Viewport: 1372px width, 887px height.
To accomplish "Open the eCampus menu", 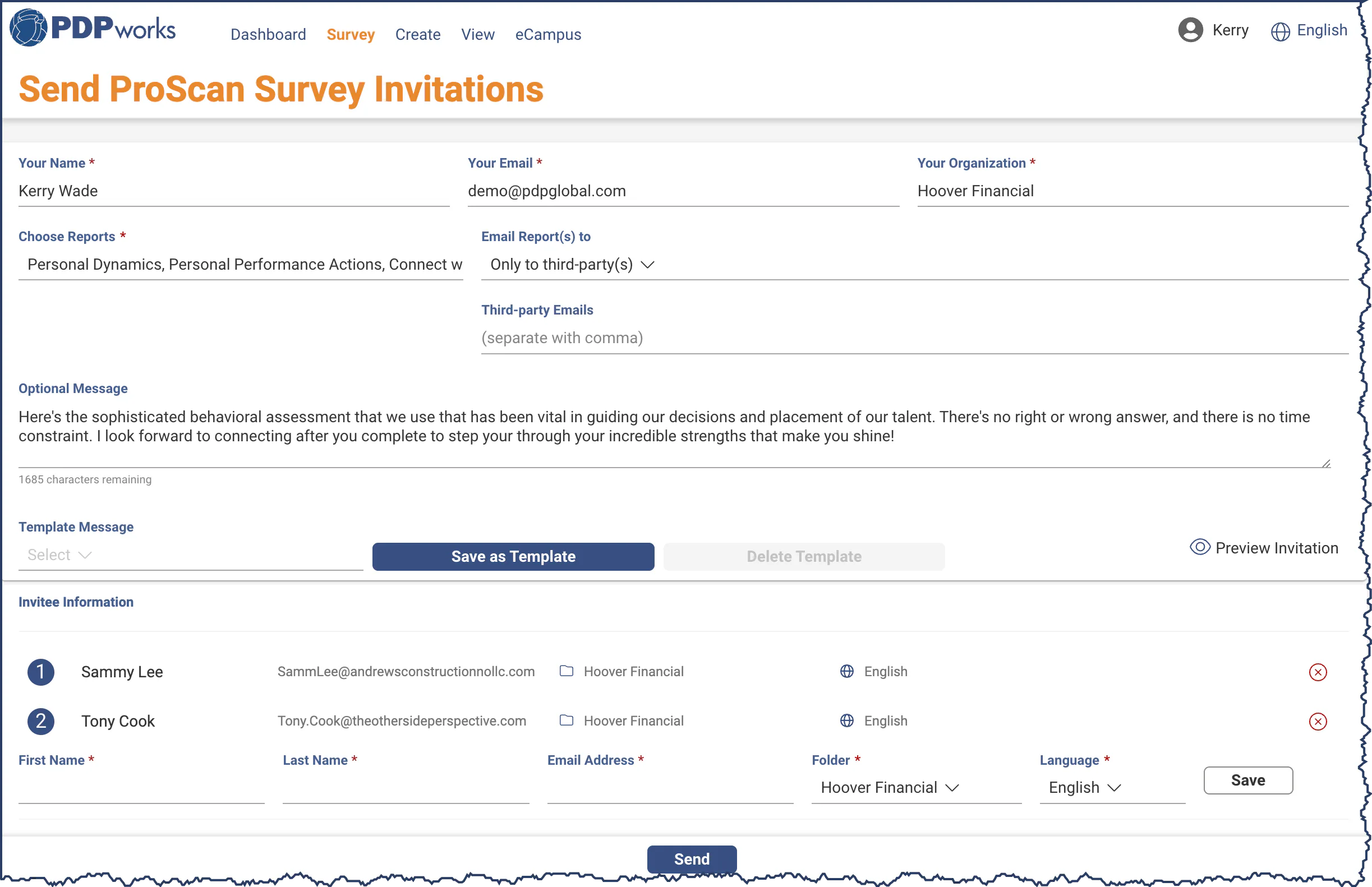I will 548,35.
